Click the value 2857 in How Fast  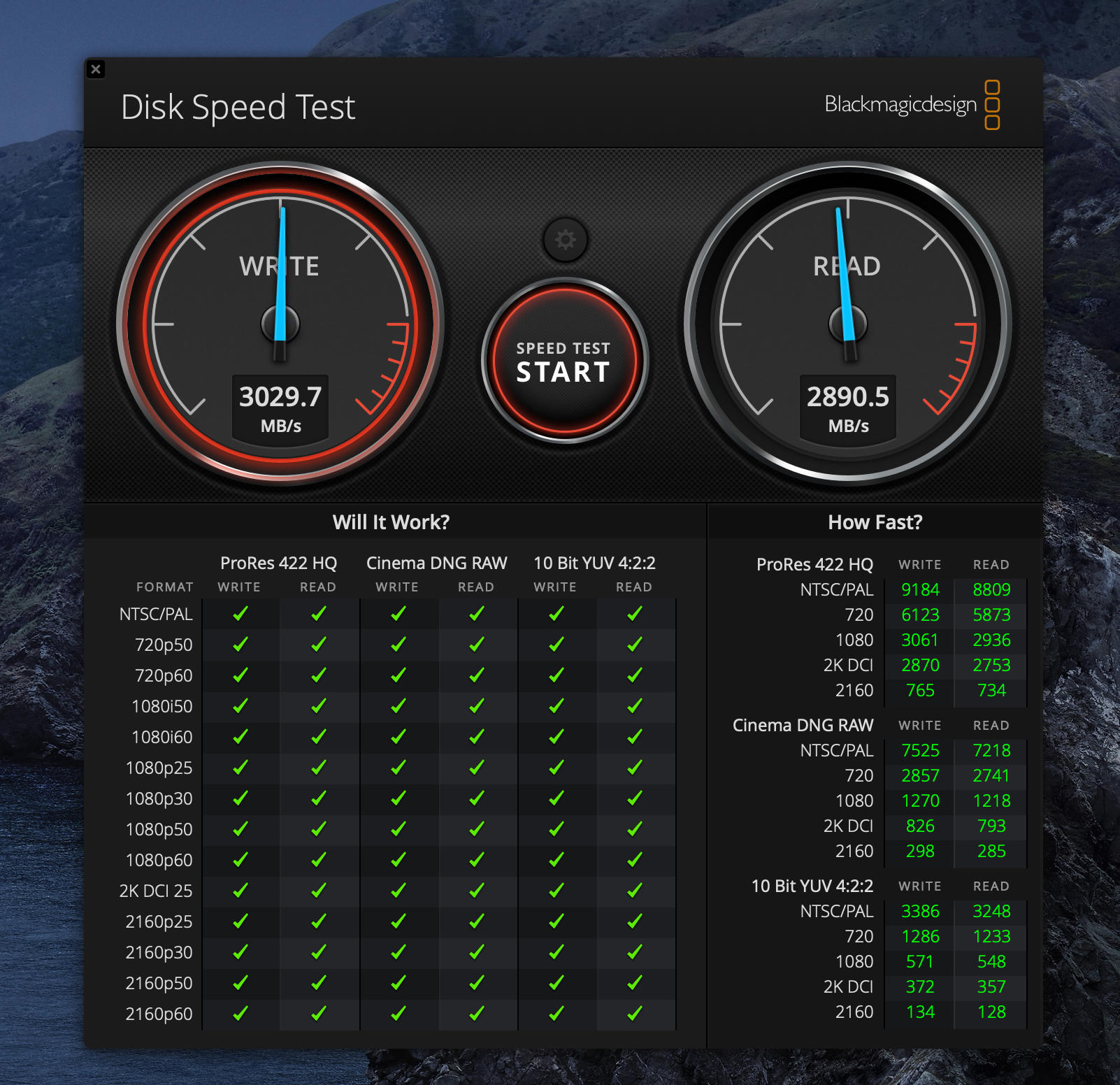coord(920,776)
